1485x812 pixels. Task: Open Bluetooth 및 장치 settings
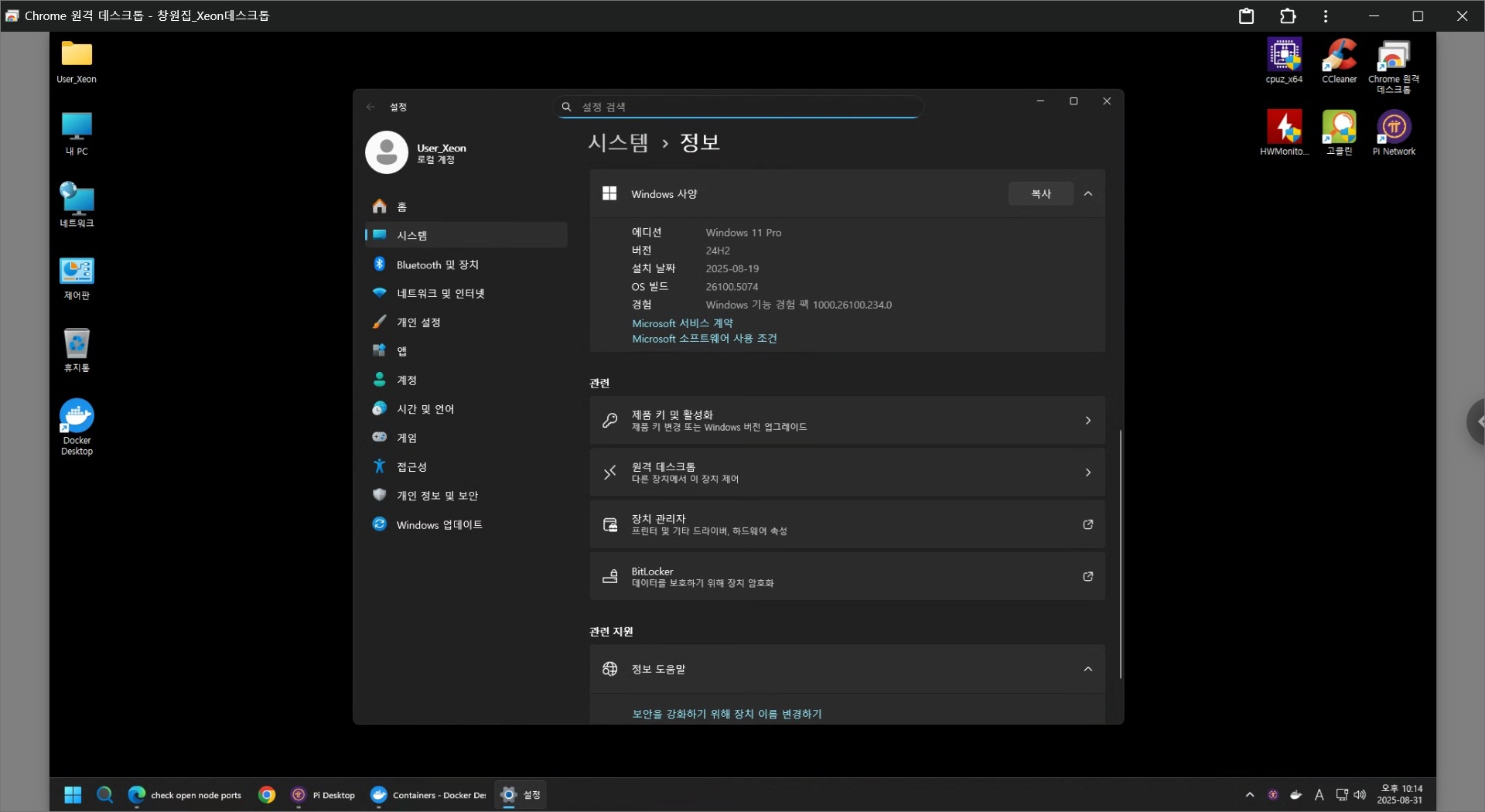[x=466, y=264]
